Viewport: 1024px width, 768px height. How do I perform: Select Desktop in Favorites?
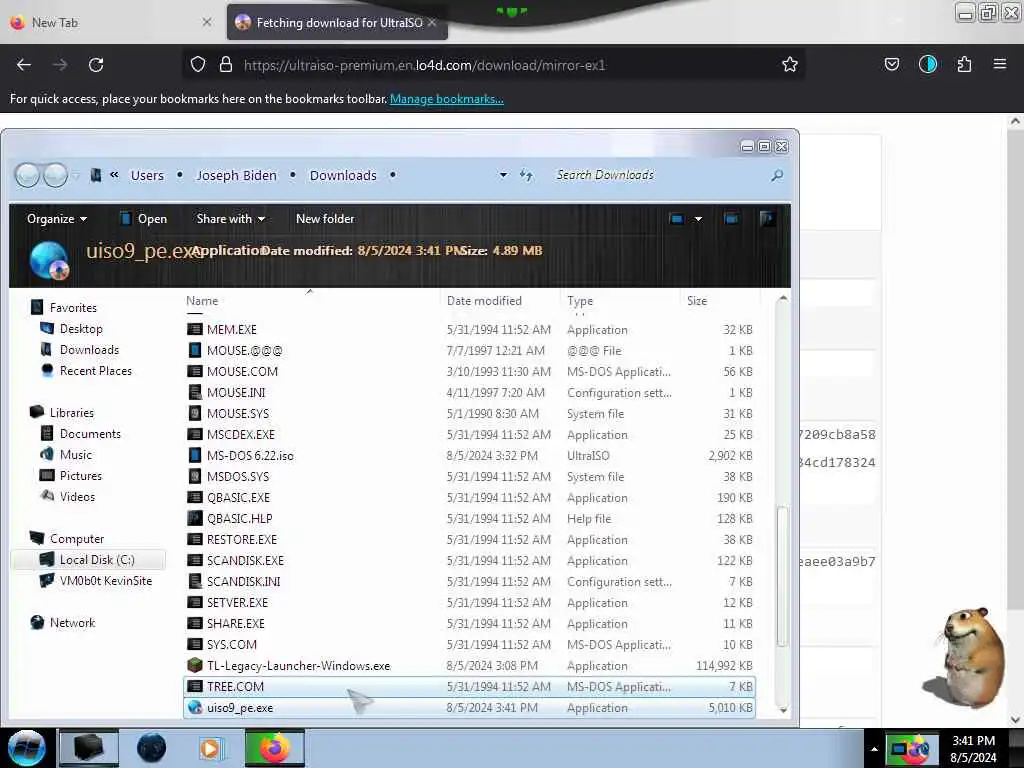pyautogui.click(x=72, y=328)
